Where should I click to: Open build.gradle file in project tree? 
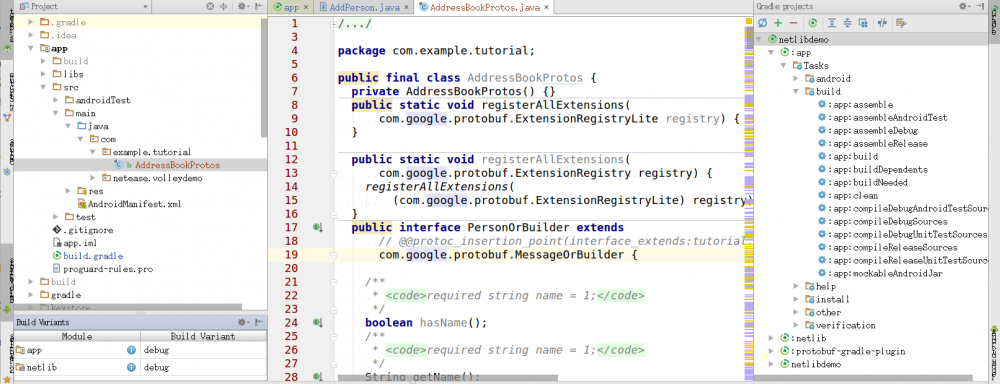click(x=87, y=256)
